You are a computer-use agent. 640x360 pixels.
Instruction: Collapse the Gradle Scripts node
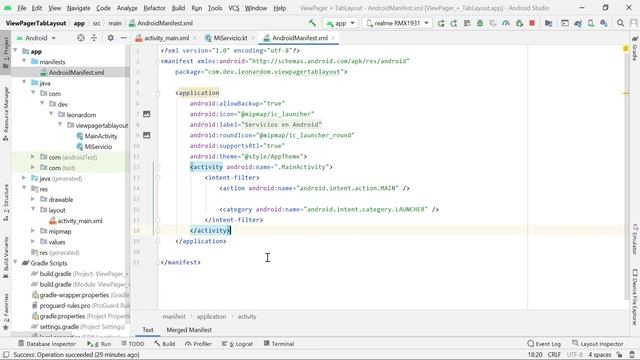click(15, 263)
